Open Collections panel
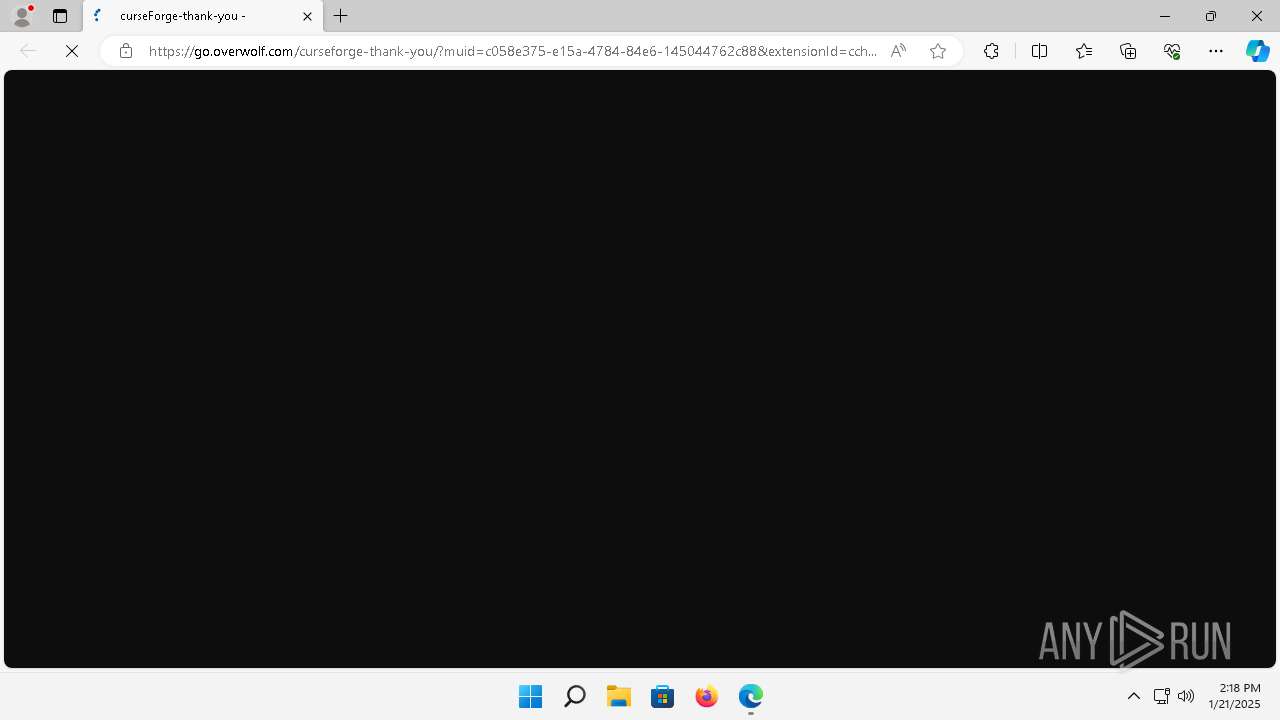Screen dimensions: 1280x720 pos(1128,51)
